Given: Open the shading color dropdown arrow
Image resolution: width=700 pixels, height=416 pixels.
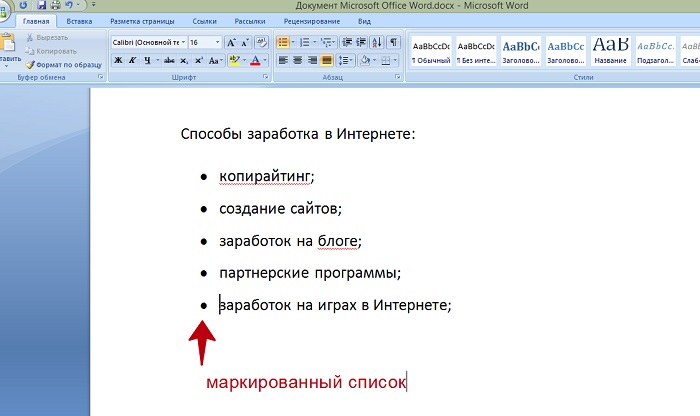Looking at the screenshot, I should (x=374, y=60).
